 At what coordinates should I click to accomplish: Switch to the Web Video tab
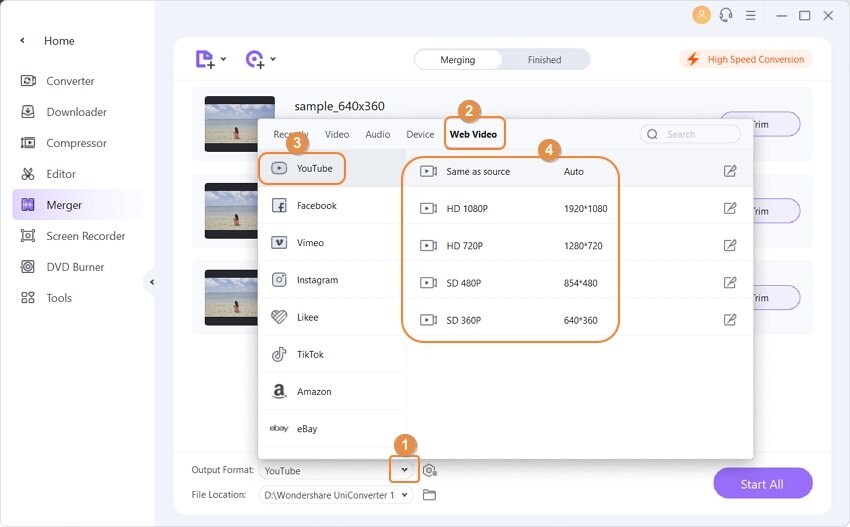(473, 134)
